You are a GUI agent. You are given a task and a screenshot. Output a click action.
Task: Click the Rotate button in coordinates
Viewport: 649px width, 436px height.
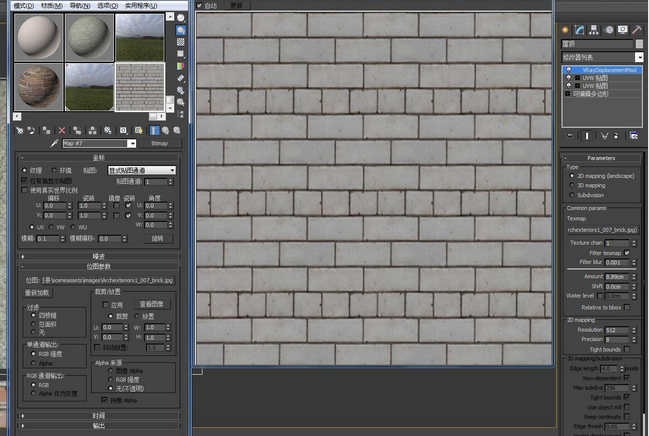tap(158, 238)
